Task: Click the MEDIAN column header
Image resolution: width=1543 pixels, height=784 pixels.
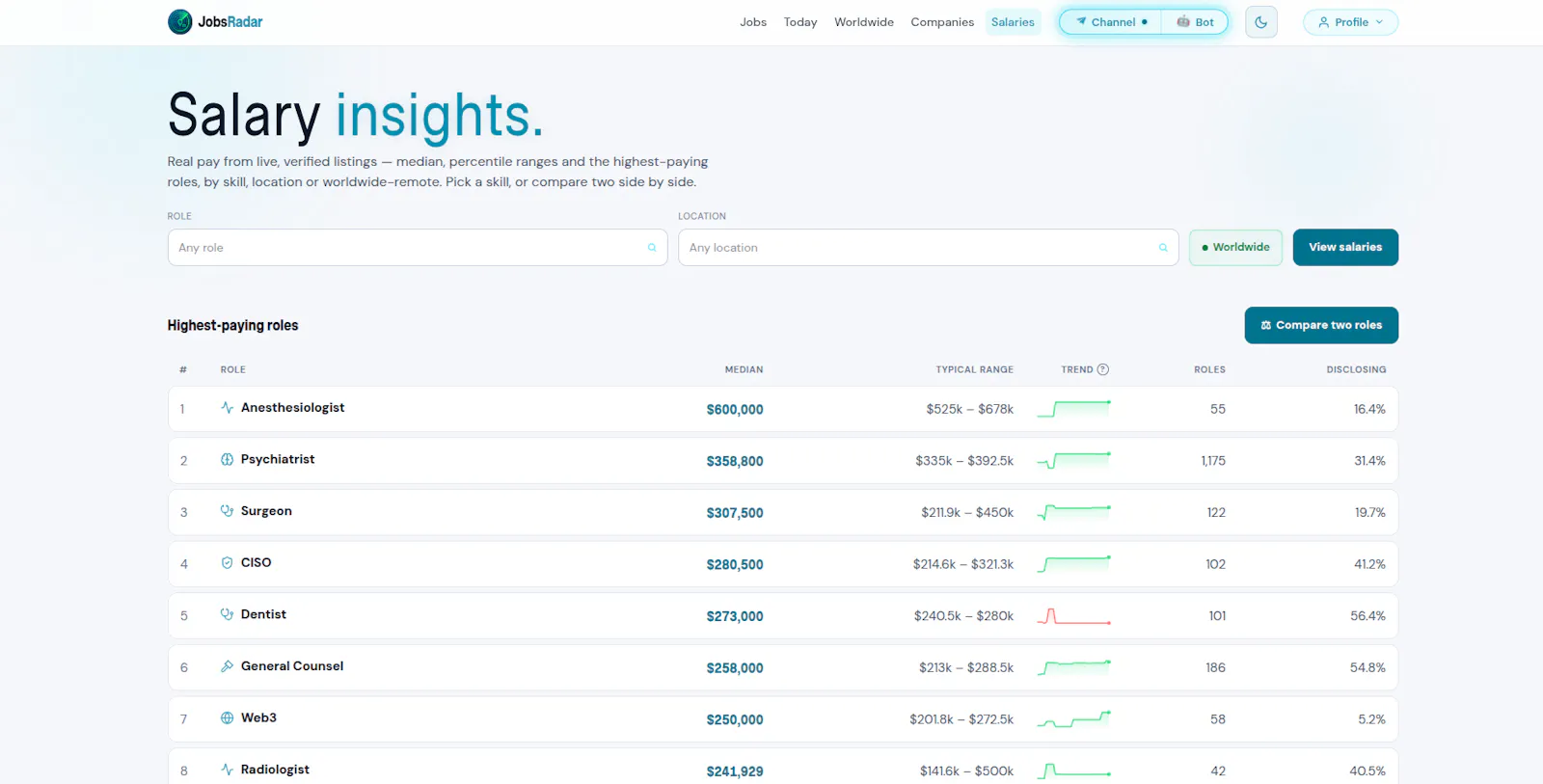Action: (744, 369)
